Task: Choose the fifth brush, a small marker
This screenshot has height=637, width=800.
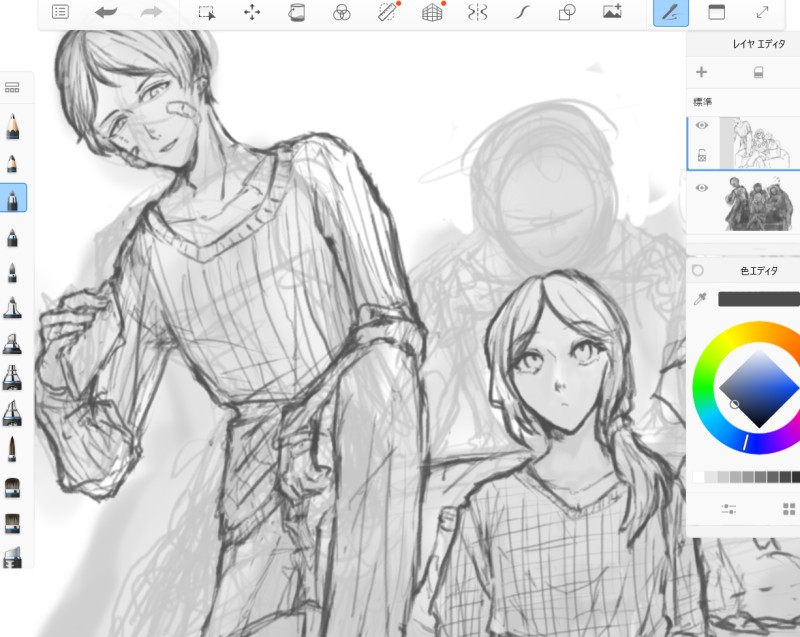Action: tap(12, 273)
